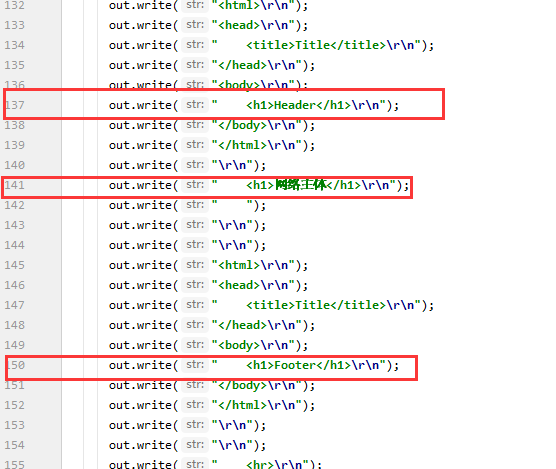Viewport: 556px width, 469px height.
Task: Click the 网络主体 h1 code on line 141
Action: 304,185
